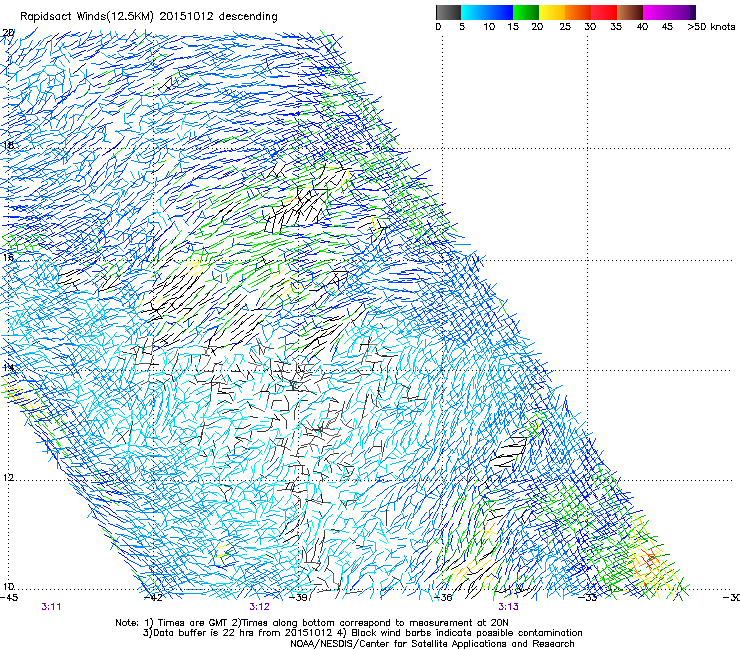Click the NOAA/NESDIS credit line
Image resolution: width=740 pixels, height=650 pixels.
(432, 644)
